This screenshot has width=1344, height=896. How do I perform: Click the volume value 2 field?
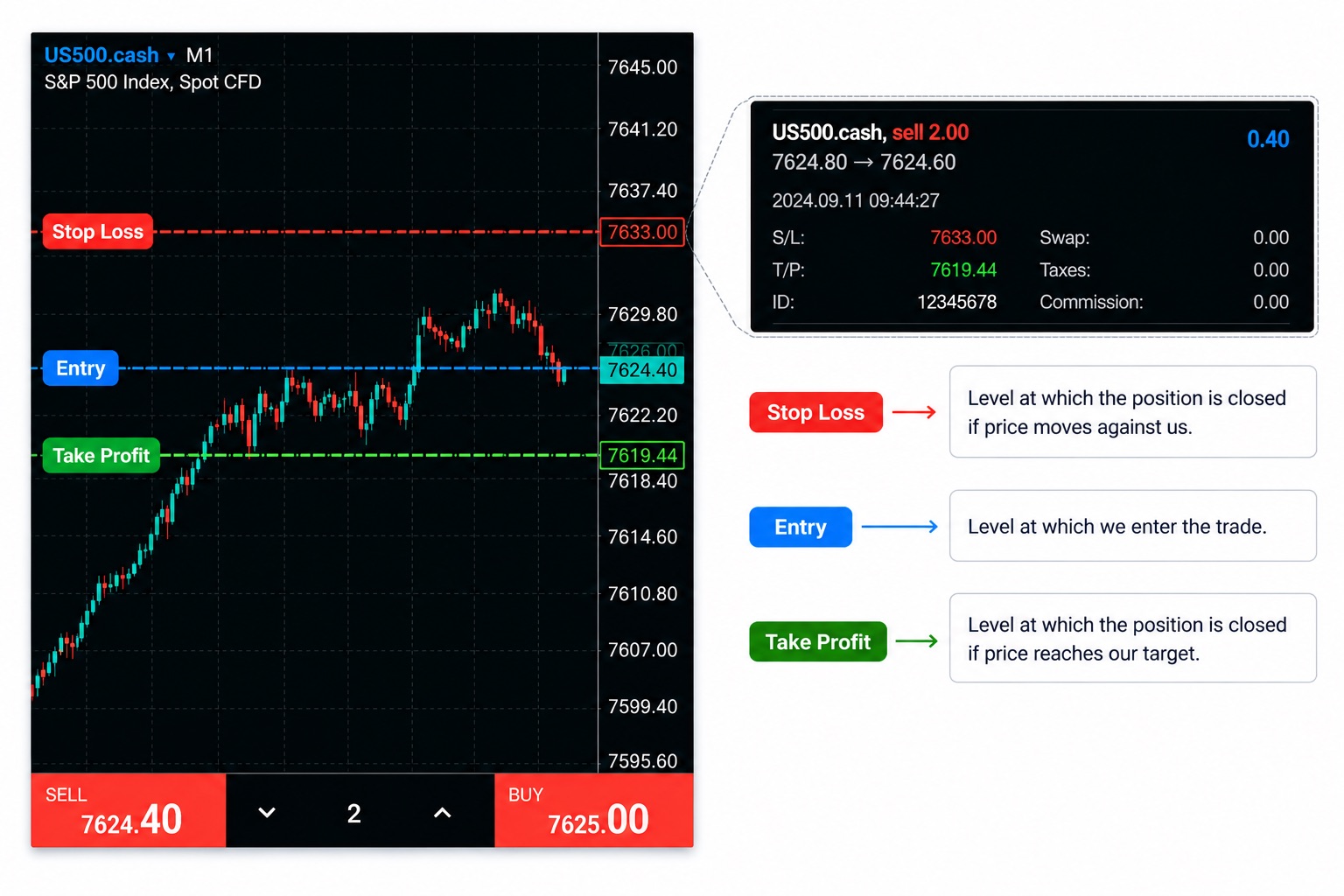[x=354, y=814]
